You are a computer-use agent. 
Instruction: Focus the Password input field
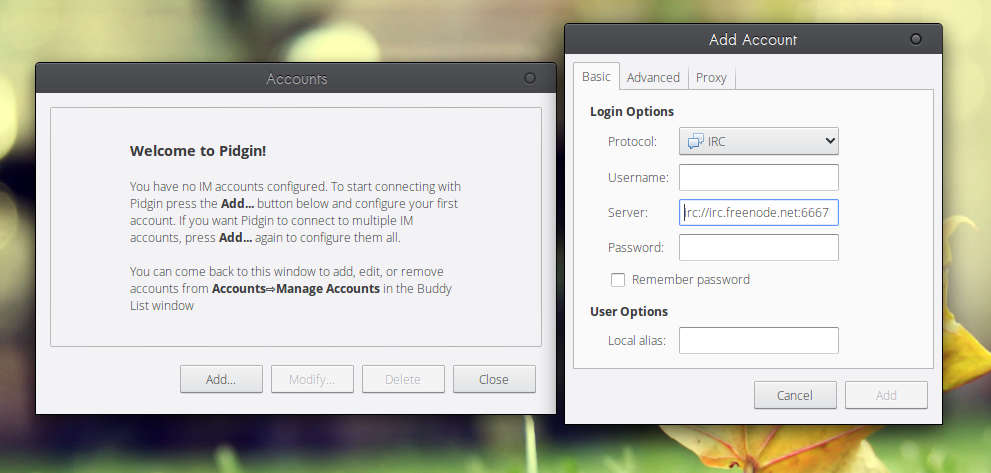pyautogui.click(x=758, y=247)
